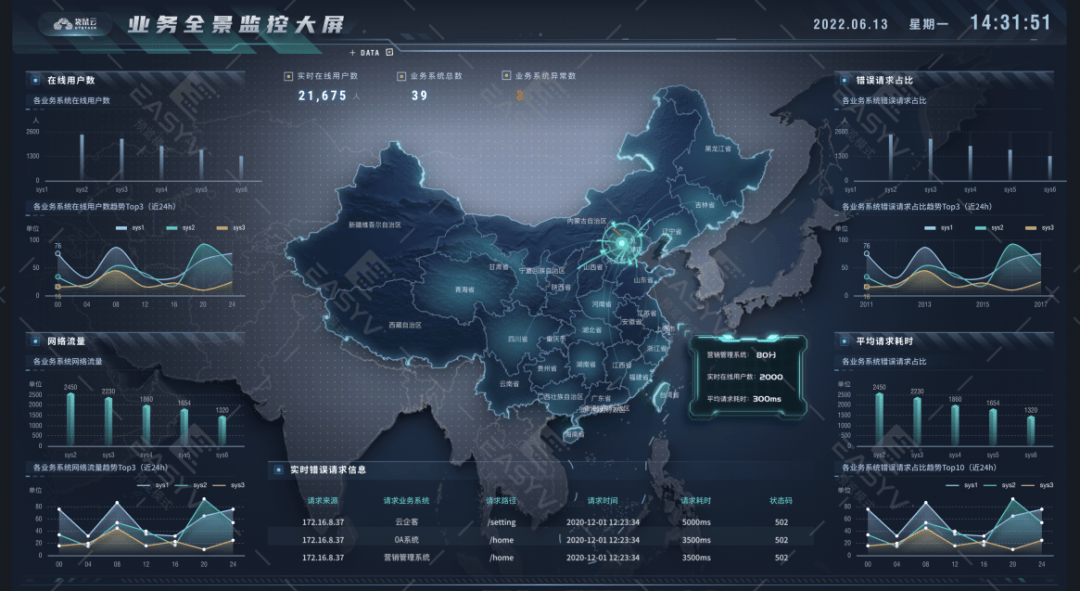Toggle sys3 legend in 网络流量 trend chart

229,485
